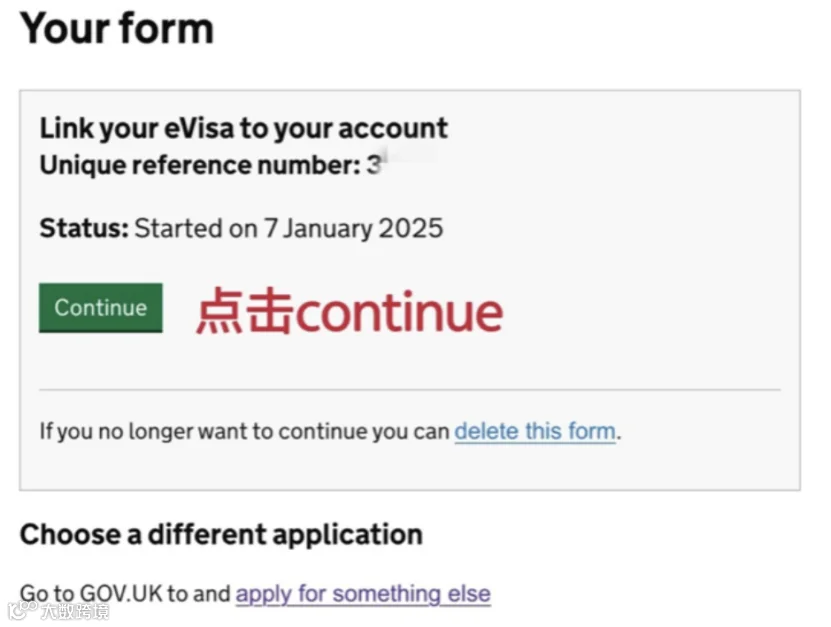This screenshot has height=627, width=831.
Task: Open the 'delete this form' link
Action: [535, 431]
